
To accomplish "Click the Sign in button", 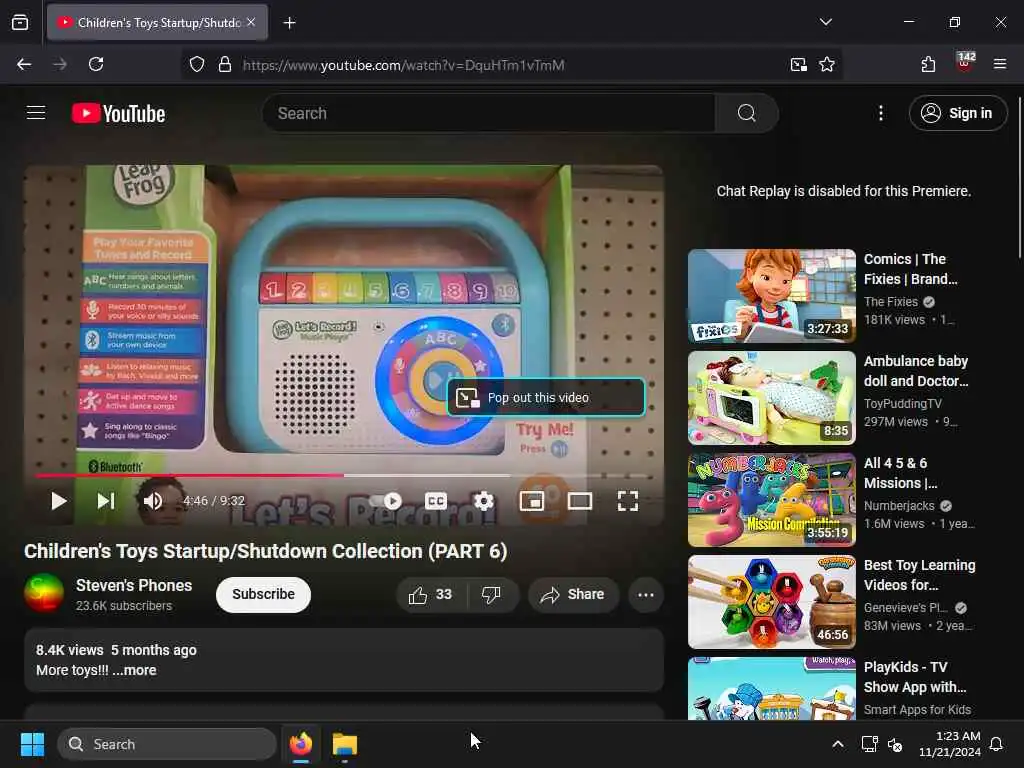I will tap(957, 113).
